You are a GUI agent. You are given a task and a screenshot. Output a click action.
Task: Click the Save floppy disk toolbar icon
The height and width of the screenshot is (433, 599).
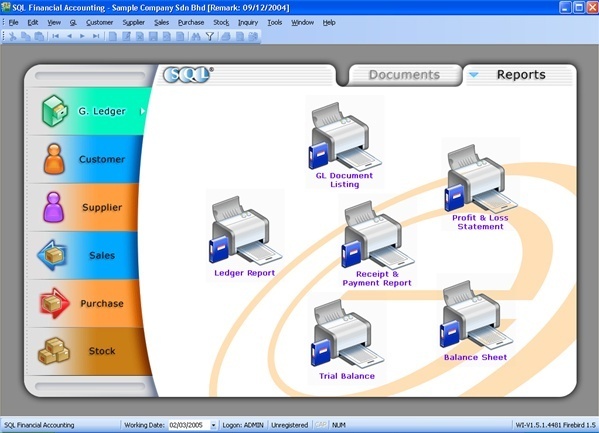click(153, 36)
